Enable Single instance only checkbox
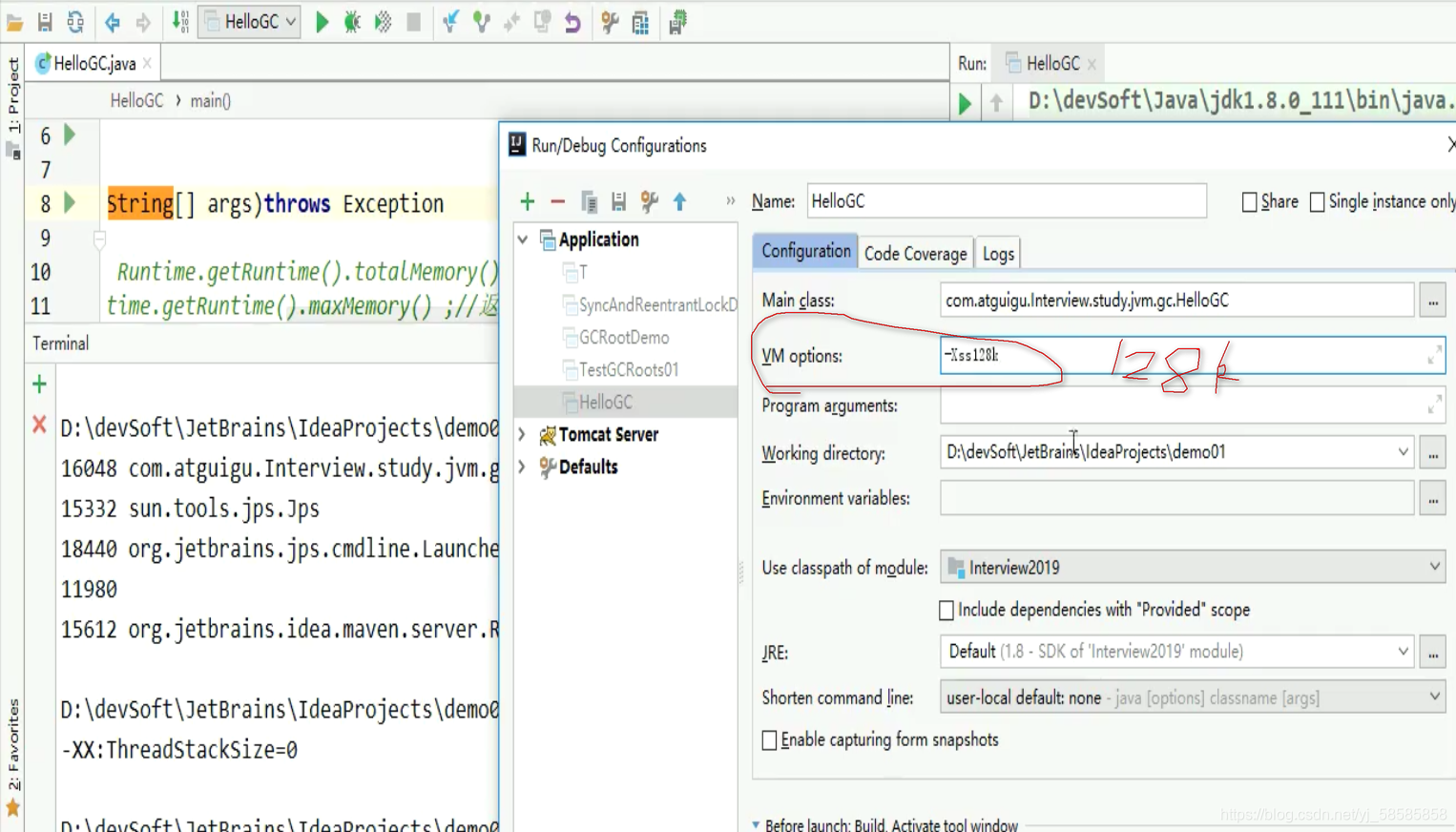This screenshot has height=832, width=1456. pyautogui.click(x=1317, y=202)
